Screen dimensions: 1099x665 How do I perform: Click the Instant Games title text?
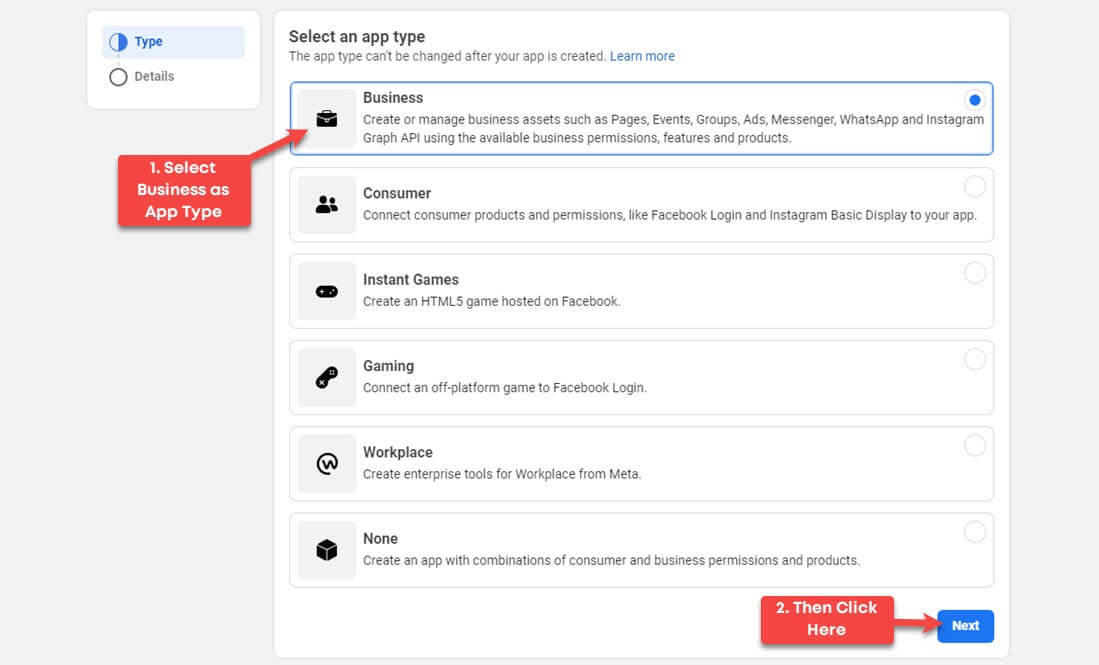[411, 279]
